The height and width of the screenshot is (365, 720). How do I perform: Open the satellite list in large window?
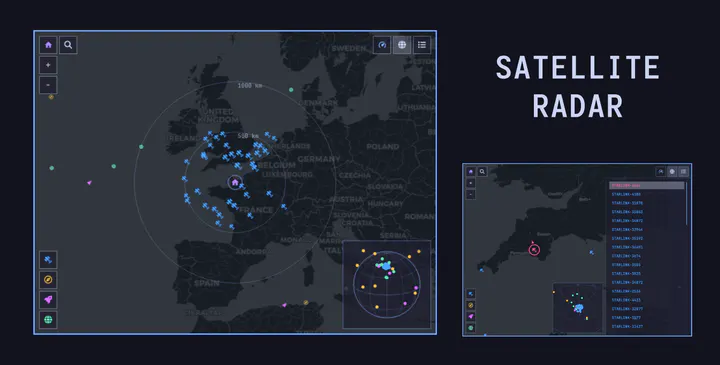point(422,45)
